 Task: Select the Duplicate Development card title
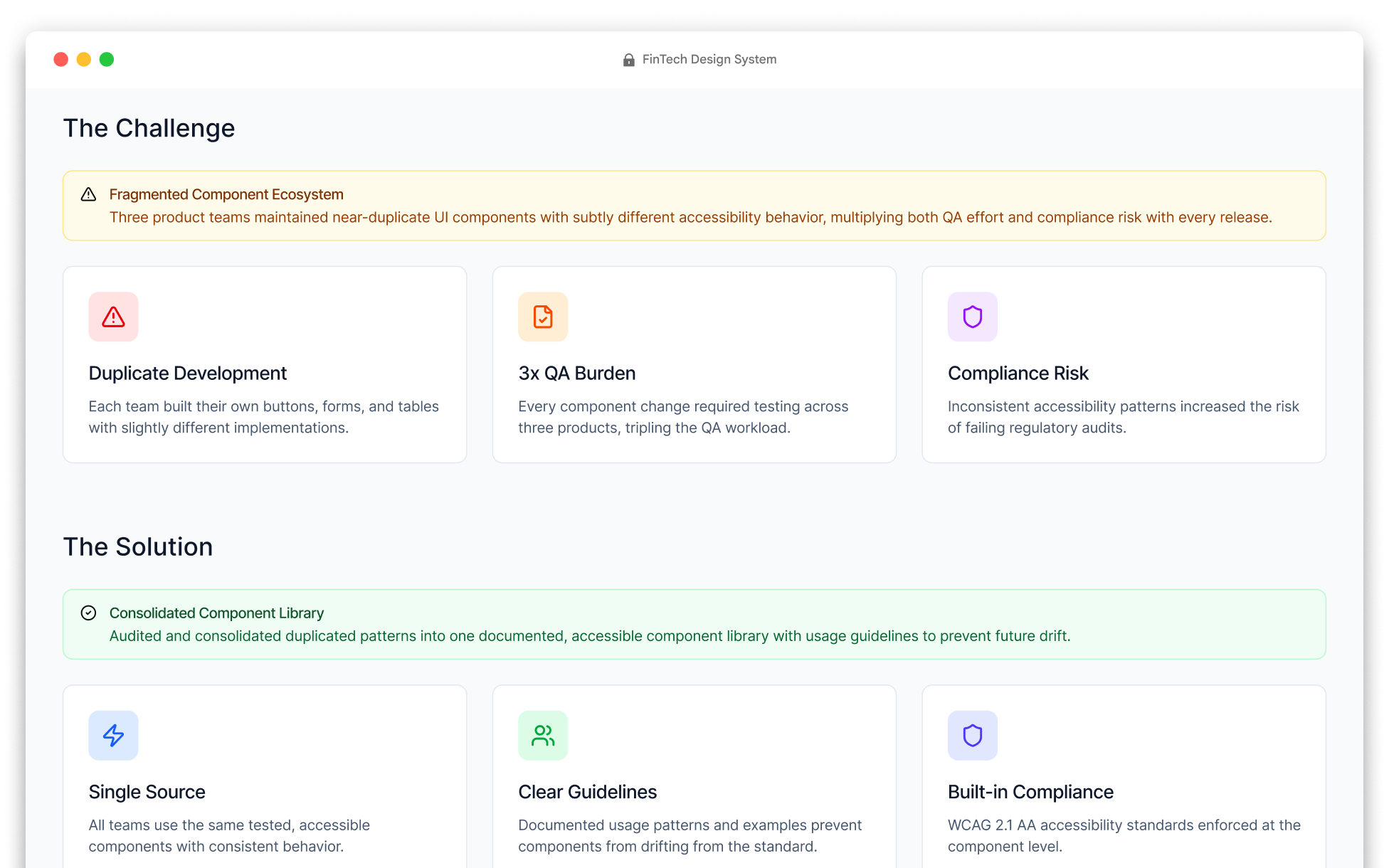[188, 373]
